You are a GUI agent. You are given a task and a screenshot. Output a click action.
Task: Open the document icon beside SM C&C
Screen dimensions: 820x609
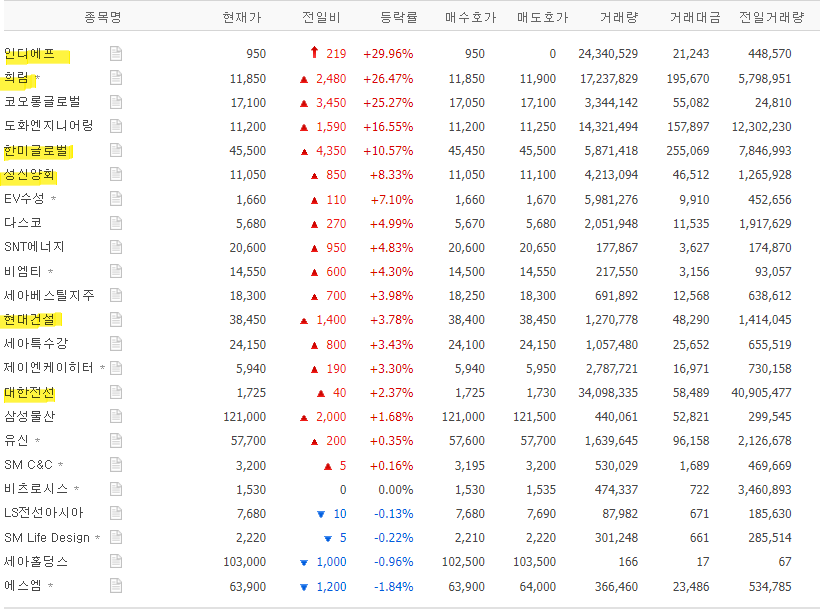click(116, 465)
